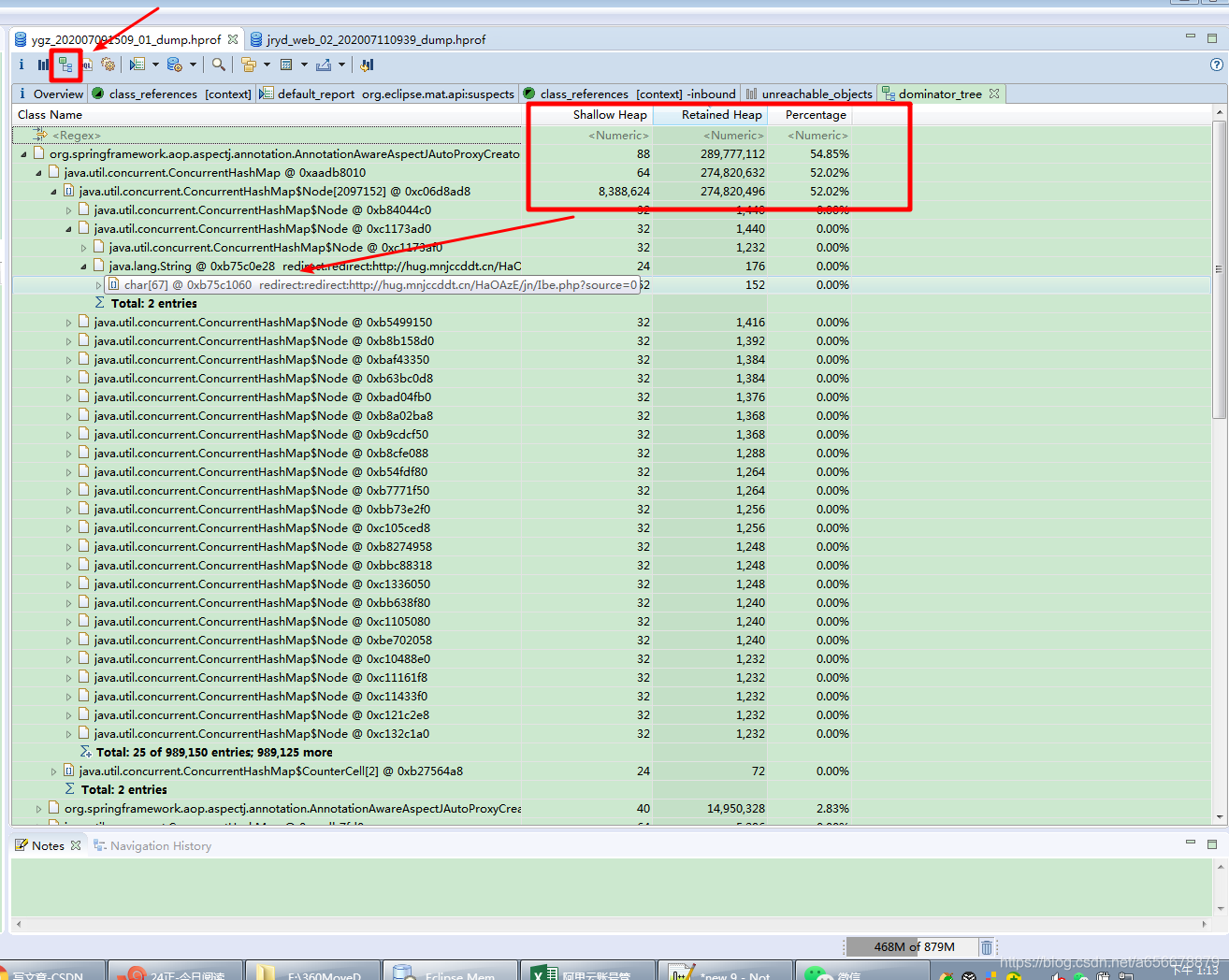Minimize the editor area view
The height and width of the screenshot is (980, 1229).
[1191, 37]
